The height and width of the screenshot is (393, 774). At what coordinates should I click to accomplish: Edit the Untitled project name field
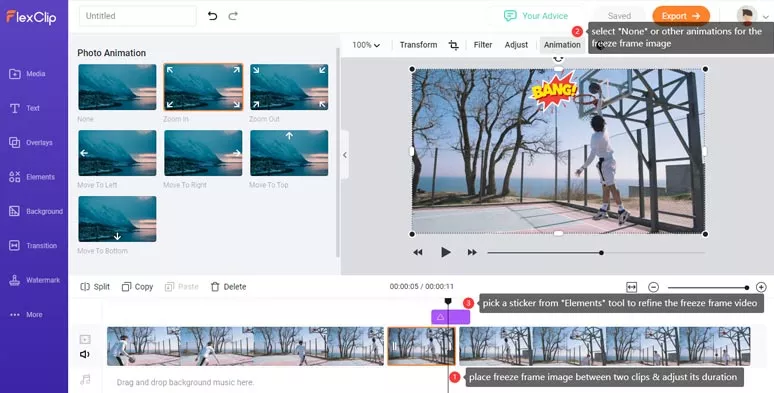coord(138,16)
